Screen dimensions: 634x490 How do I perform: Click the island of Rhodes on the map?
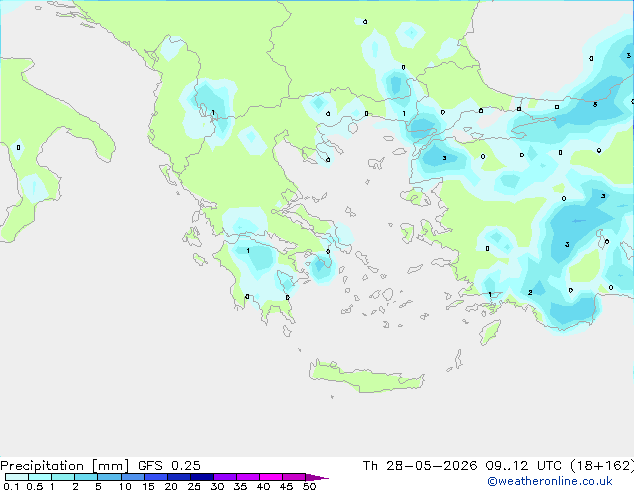pos(490,332)
